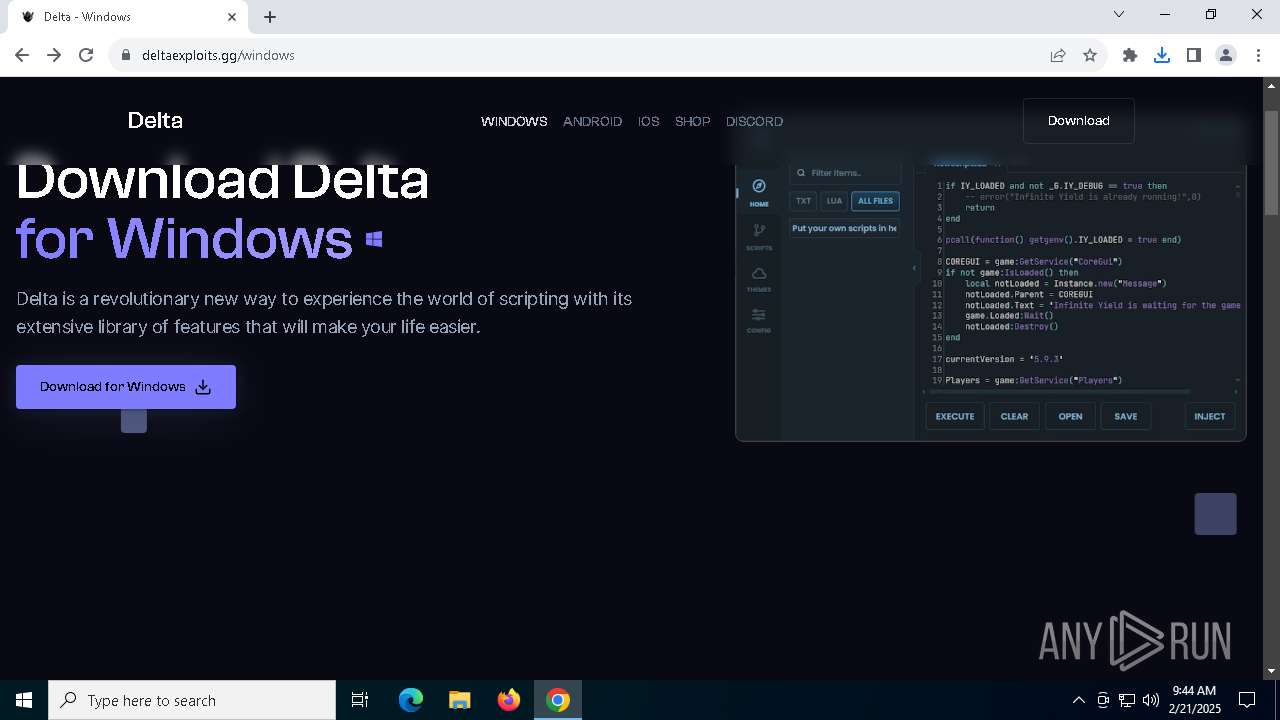Click the OPEN button in preview
The image size is (1280, 720).
point(1070,416)
